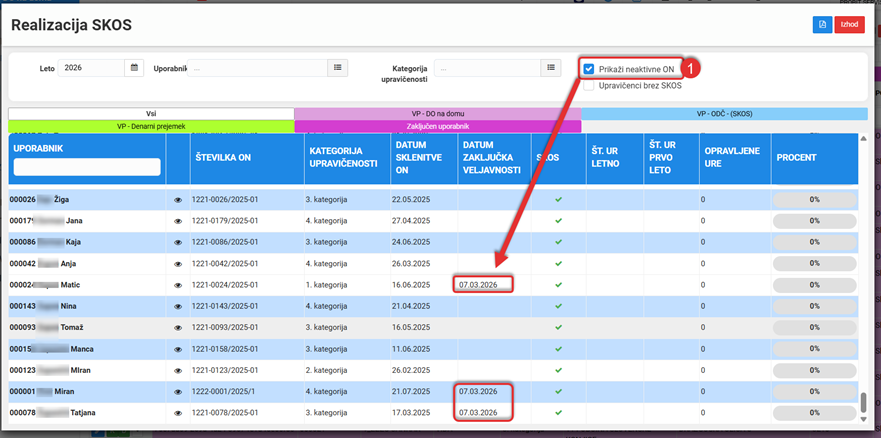Select the Vsi filter tab
The width and height of the screenshot is (881, 438).
coord(151,113)
